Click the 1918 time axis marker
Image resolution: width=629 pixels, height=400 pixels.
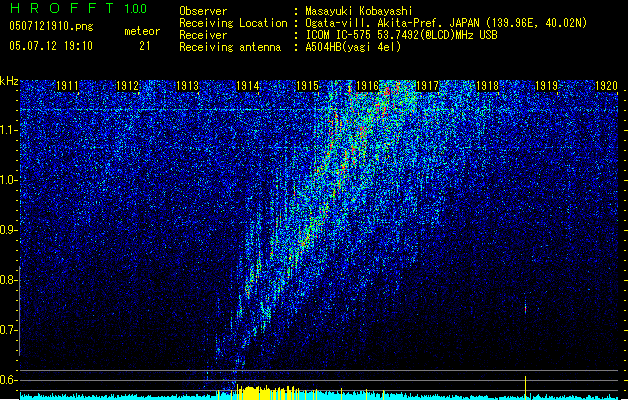(x=487, y=86)
